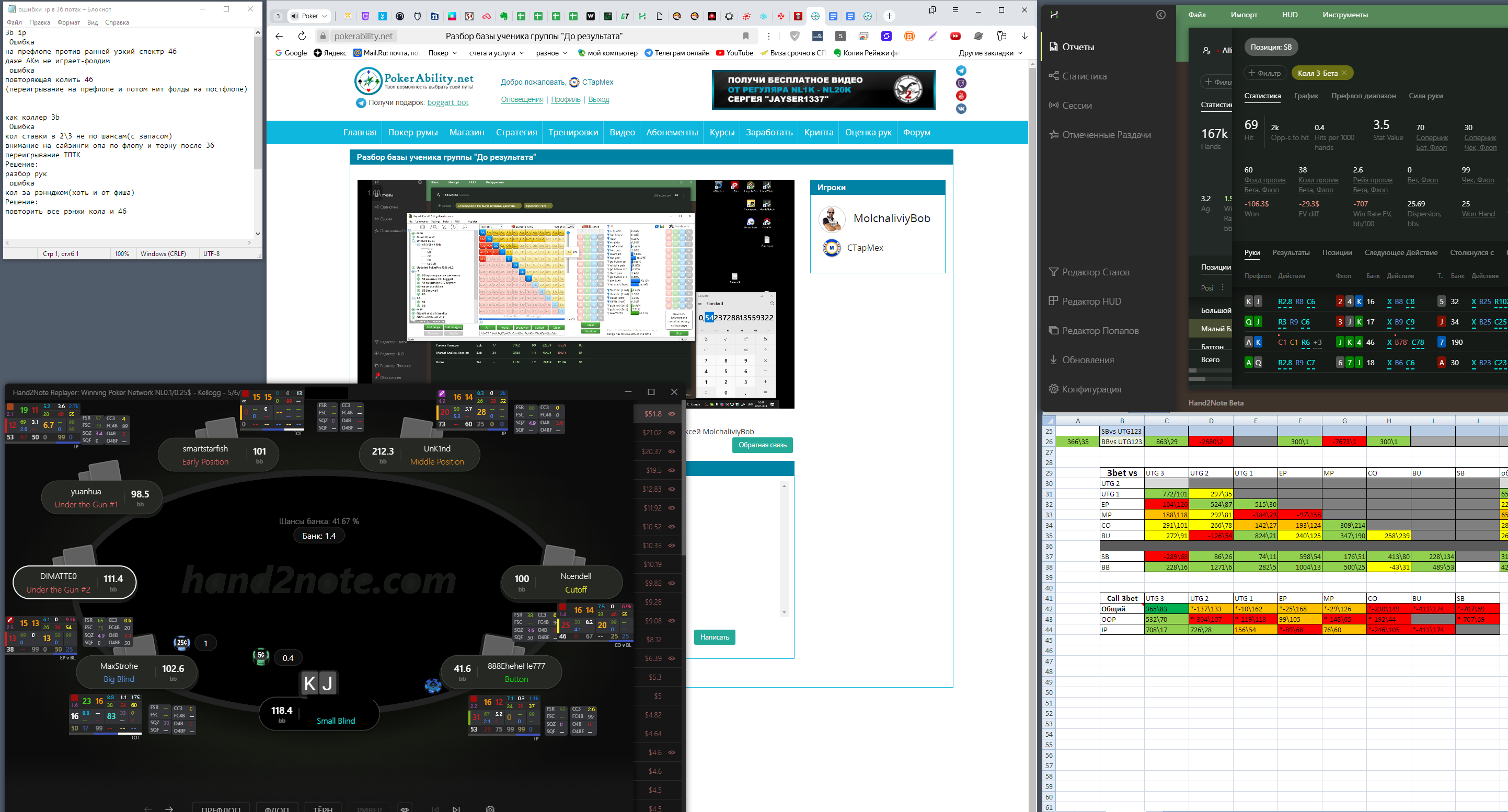Toggle eye on $19.5 hand in replayer
The image size is (1508, 812).
tap(672, 470)
